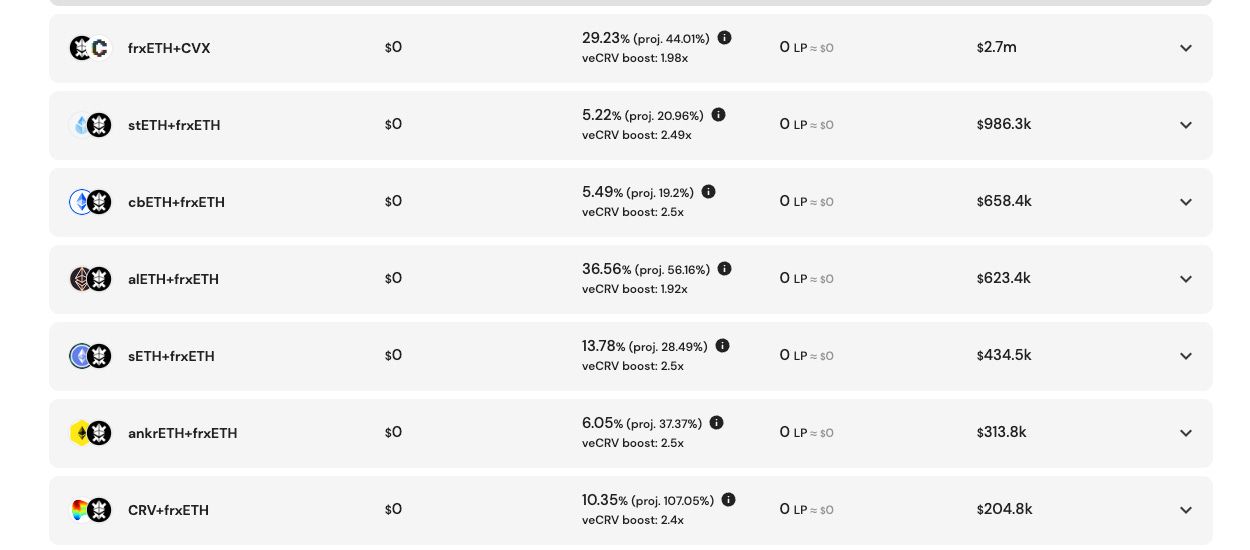Click the info icon beside frxETH+CVX APR
This screenshot has height=550, width=1250.
725,38
